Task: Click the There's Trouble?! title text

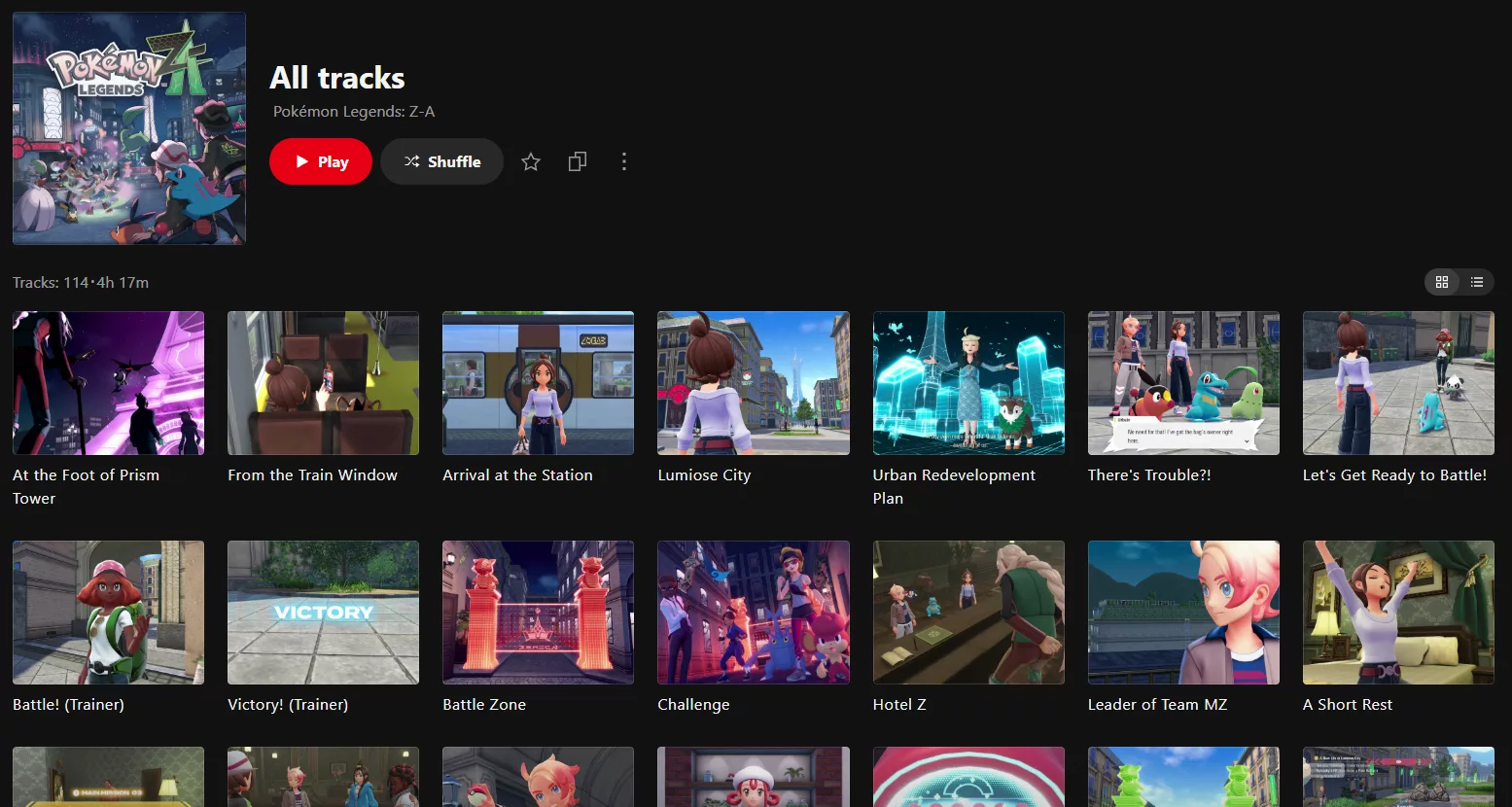Action: click(x=1149, y=475)
